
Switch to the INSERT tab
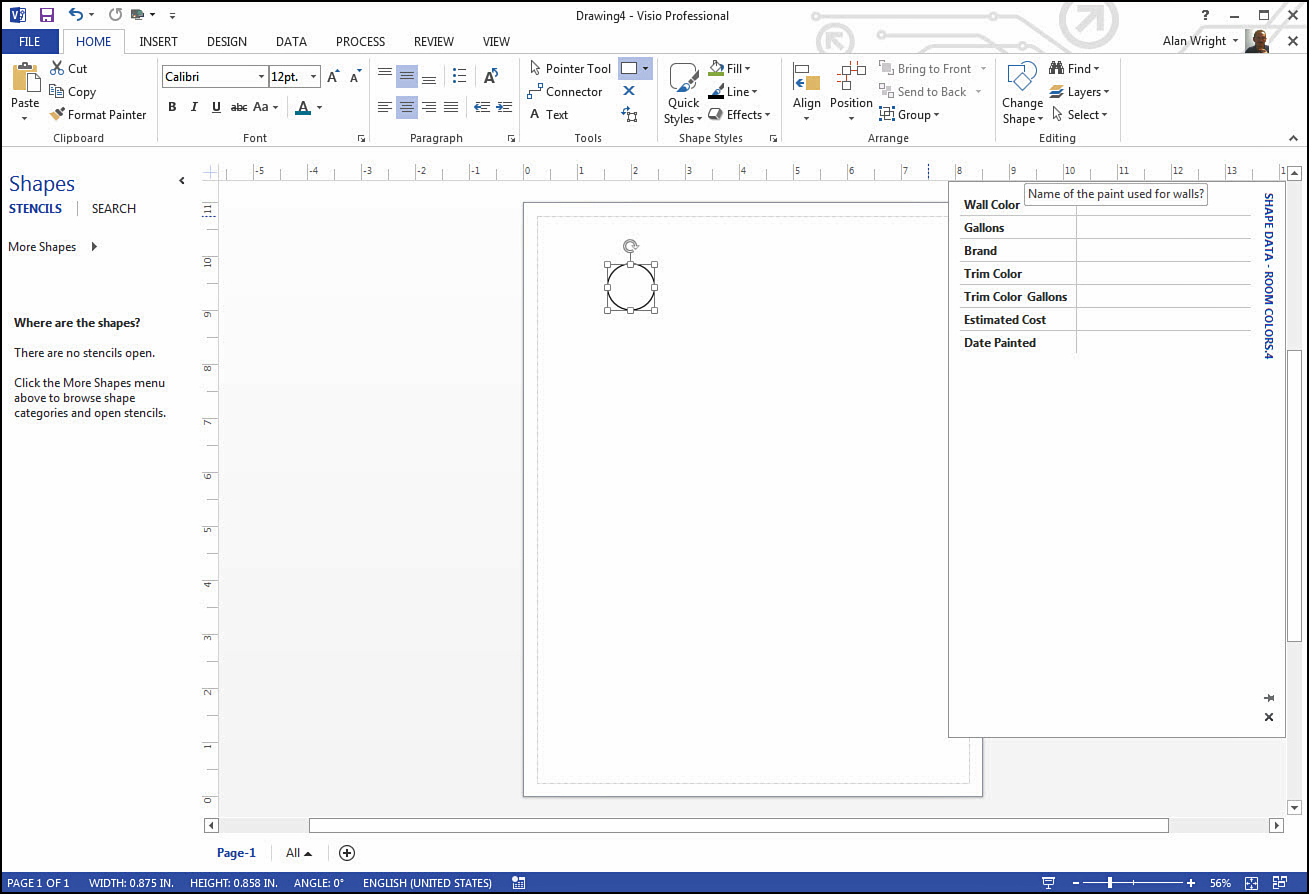click(159, 42)
